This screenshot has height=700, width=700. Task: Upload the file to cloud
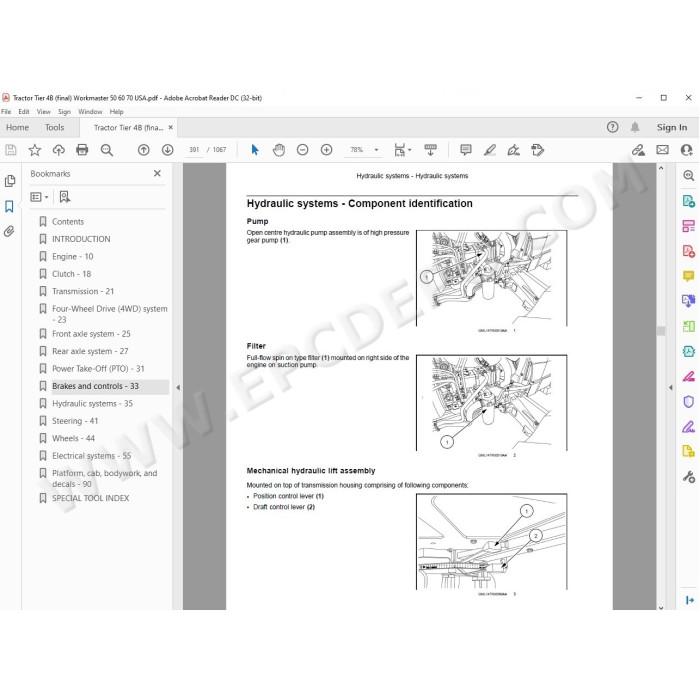point(58,150)
